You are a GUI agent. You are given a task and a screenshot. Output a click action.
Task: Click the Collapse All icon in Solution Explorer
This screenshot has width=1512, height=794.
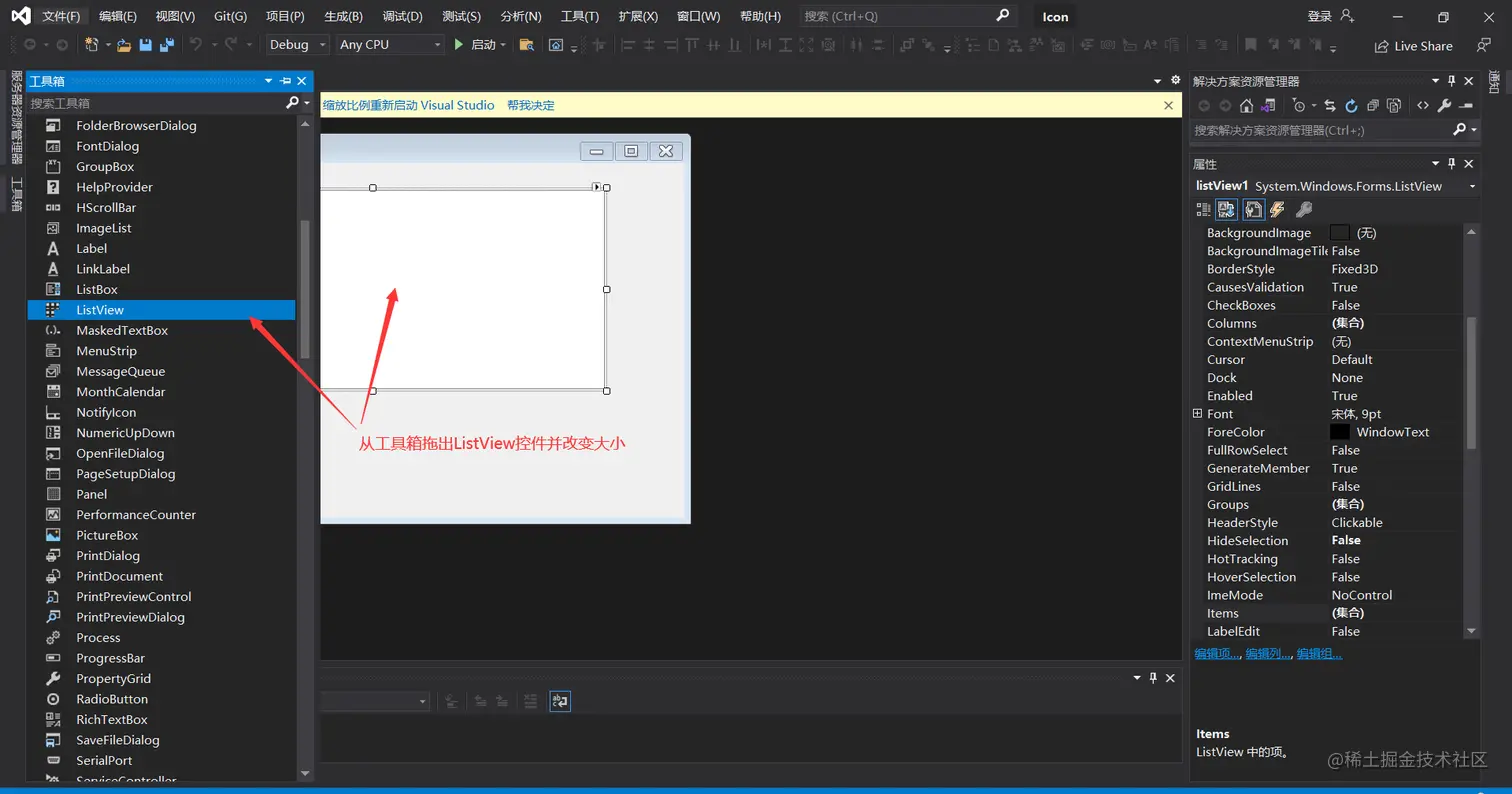(x=1373, y=105)
